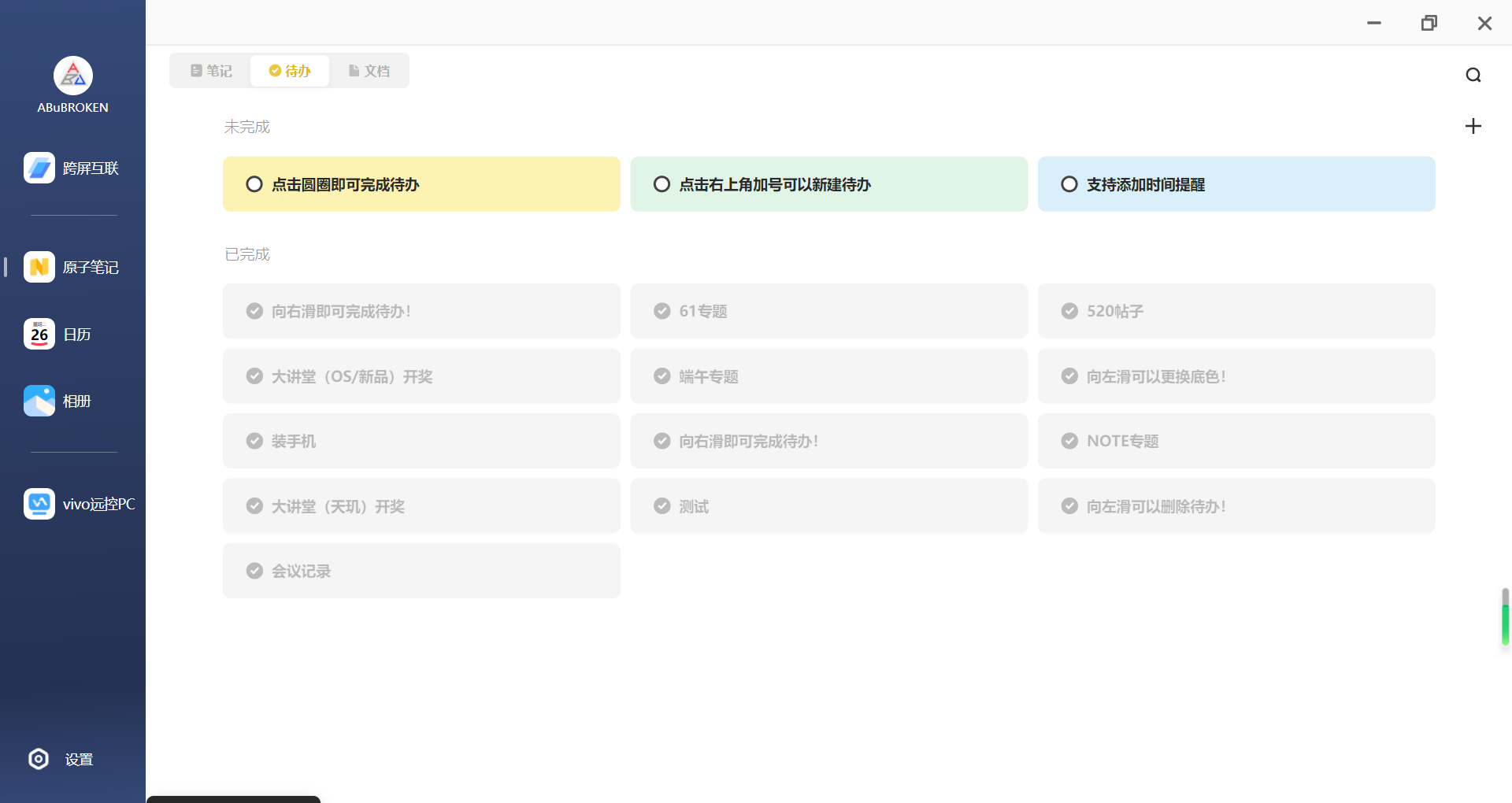Viewport: 1512px width, 803px height.
Task: Uncheck 大讲堂（天玑）开奖 checkmark
Action: pos(254,506)
